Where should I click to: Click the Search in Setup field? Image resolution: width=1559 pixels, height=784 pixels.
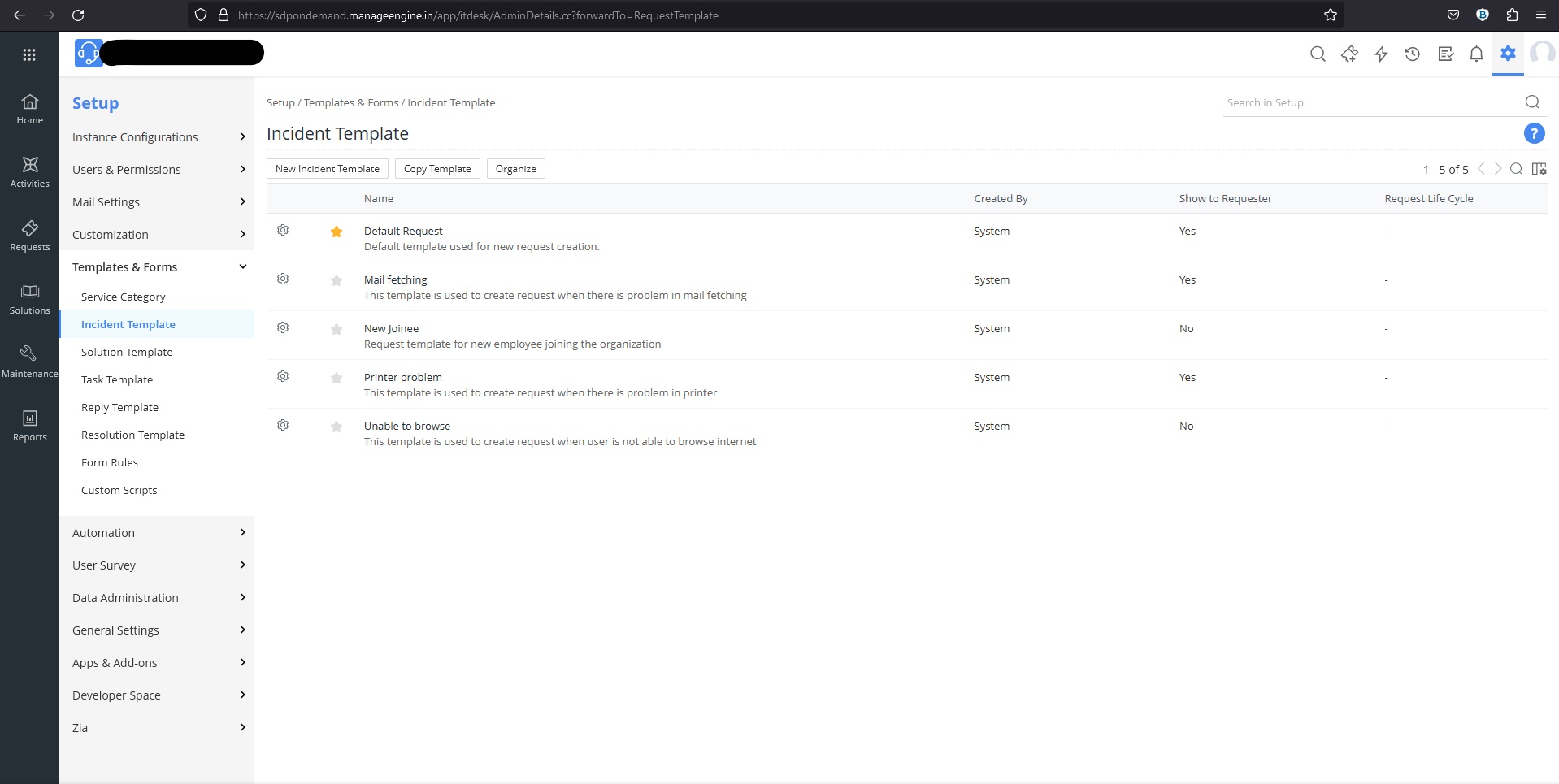[x=1370, y=103]
